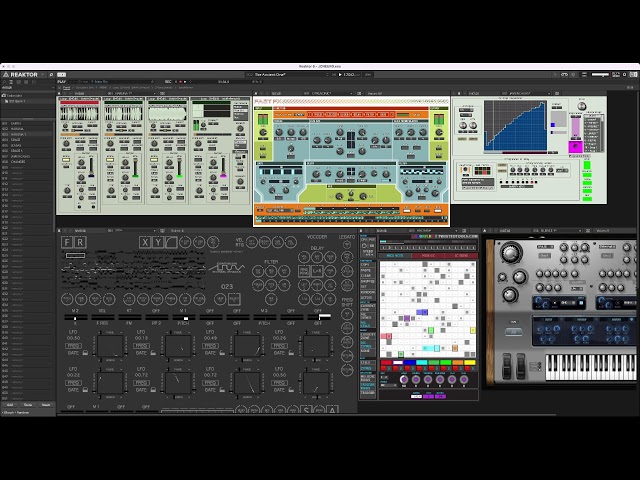This screenshot has height=480, width=640.
Task: Click the first looper's red waveform header bar
Action: [x=79, y=102]
